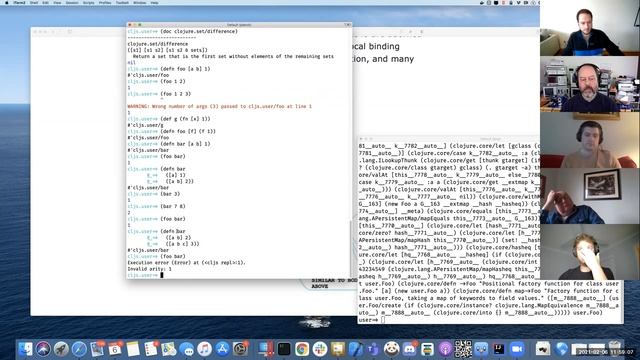640x360 pixels.
Task: Open Safari compass icon in dock
Action: (79, 349)
